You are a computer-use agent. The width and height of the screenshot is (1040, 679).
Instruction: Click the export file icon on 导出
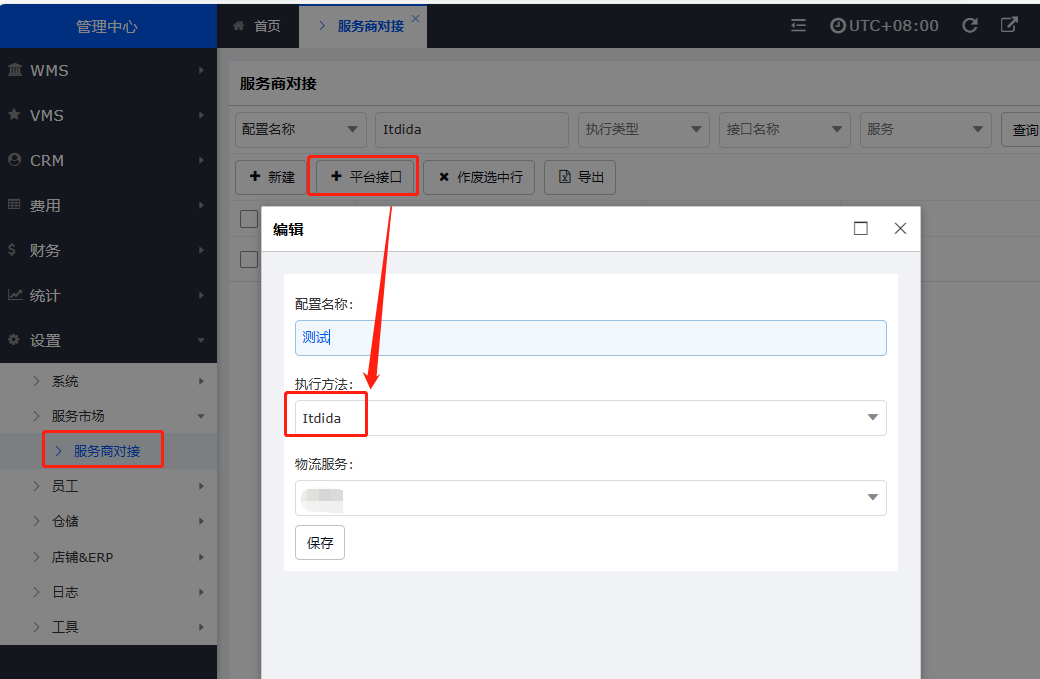[564, 176]
